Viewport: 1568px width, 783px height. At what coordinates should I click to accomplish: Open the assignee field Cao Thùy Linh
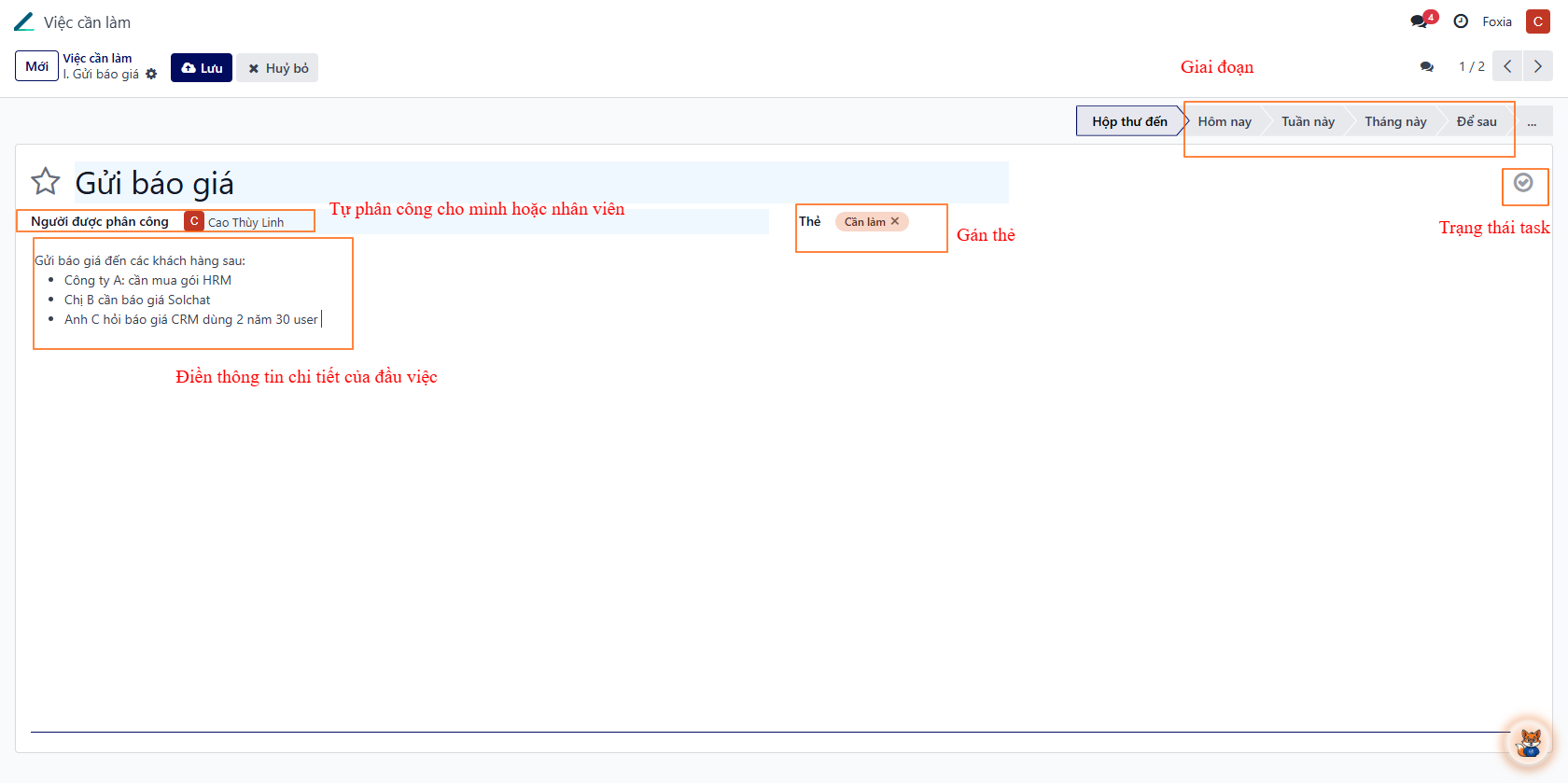tap(245, 222)
